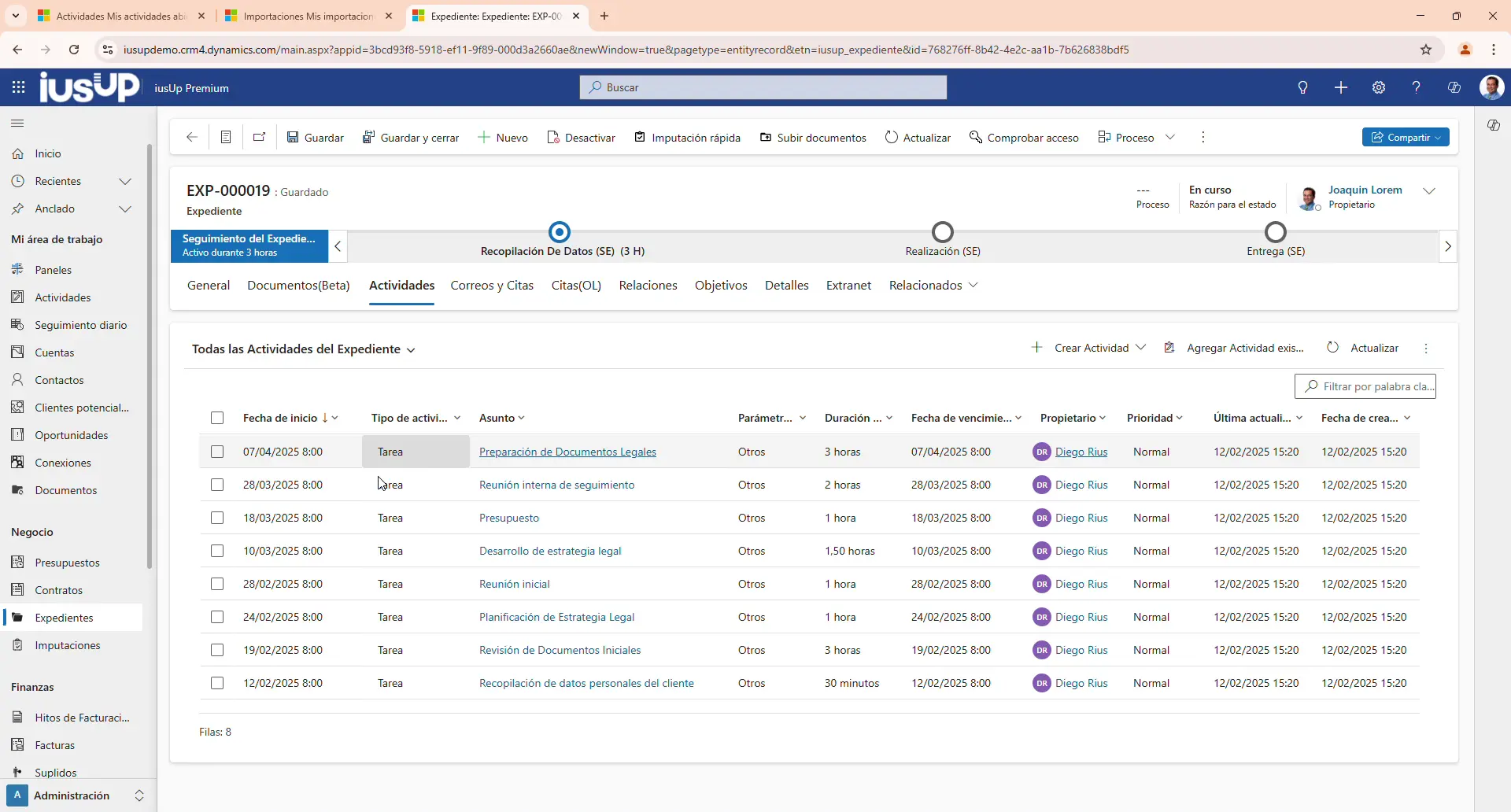Expand the Relacionados tab dropdown

click(933, 286)
